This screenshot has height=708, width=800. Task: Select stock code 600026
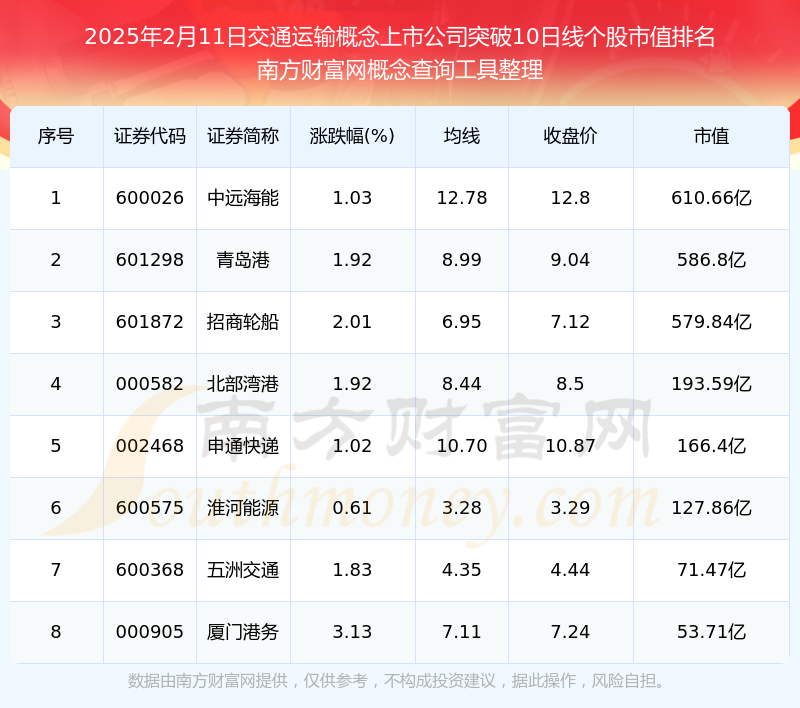(149, 198)
